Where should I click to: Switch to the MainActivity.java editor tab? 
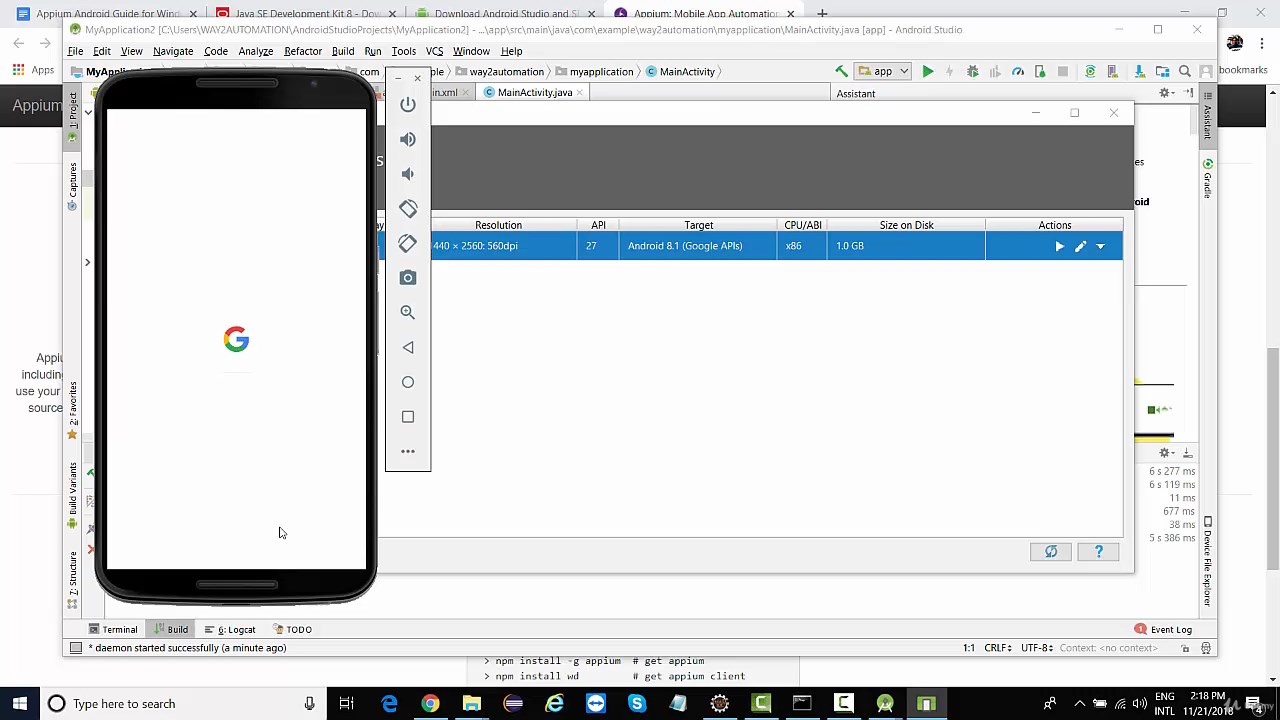pos(534,92)
